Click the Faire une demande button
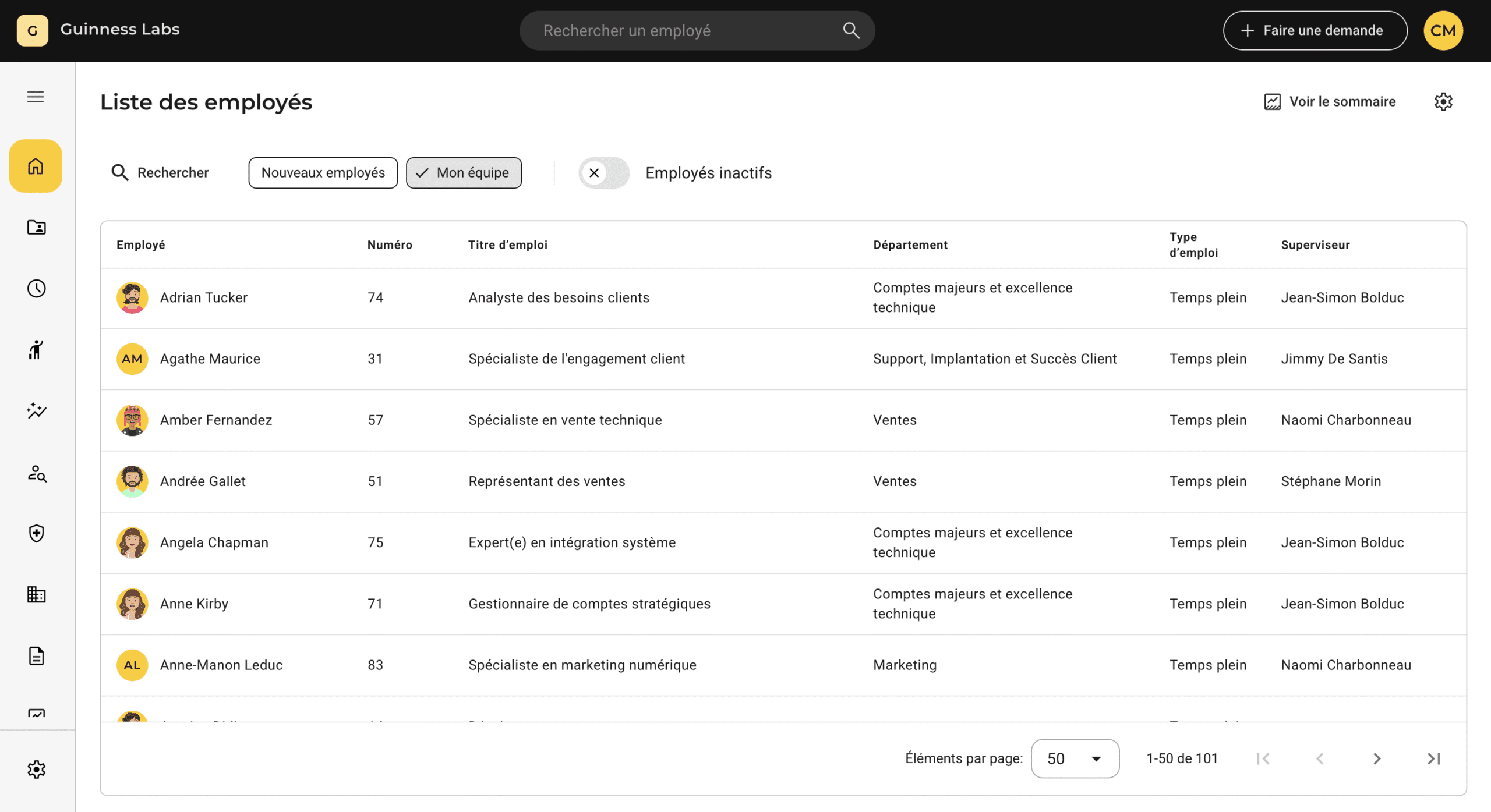 click(1315, 30)
